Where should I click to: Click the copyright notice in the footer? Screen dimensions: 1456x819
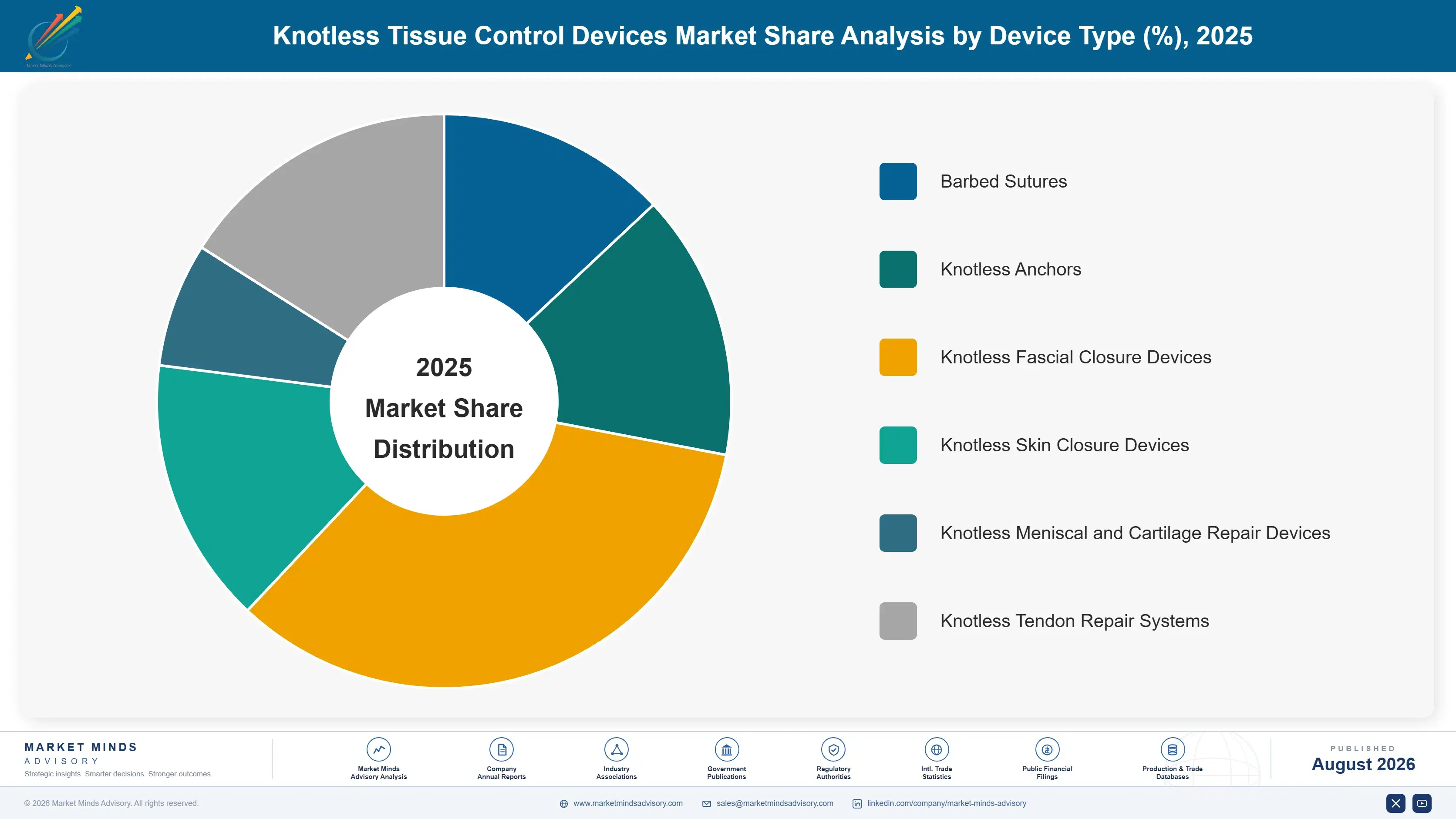coord(111,803)
